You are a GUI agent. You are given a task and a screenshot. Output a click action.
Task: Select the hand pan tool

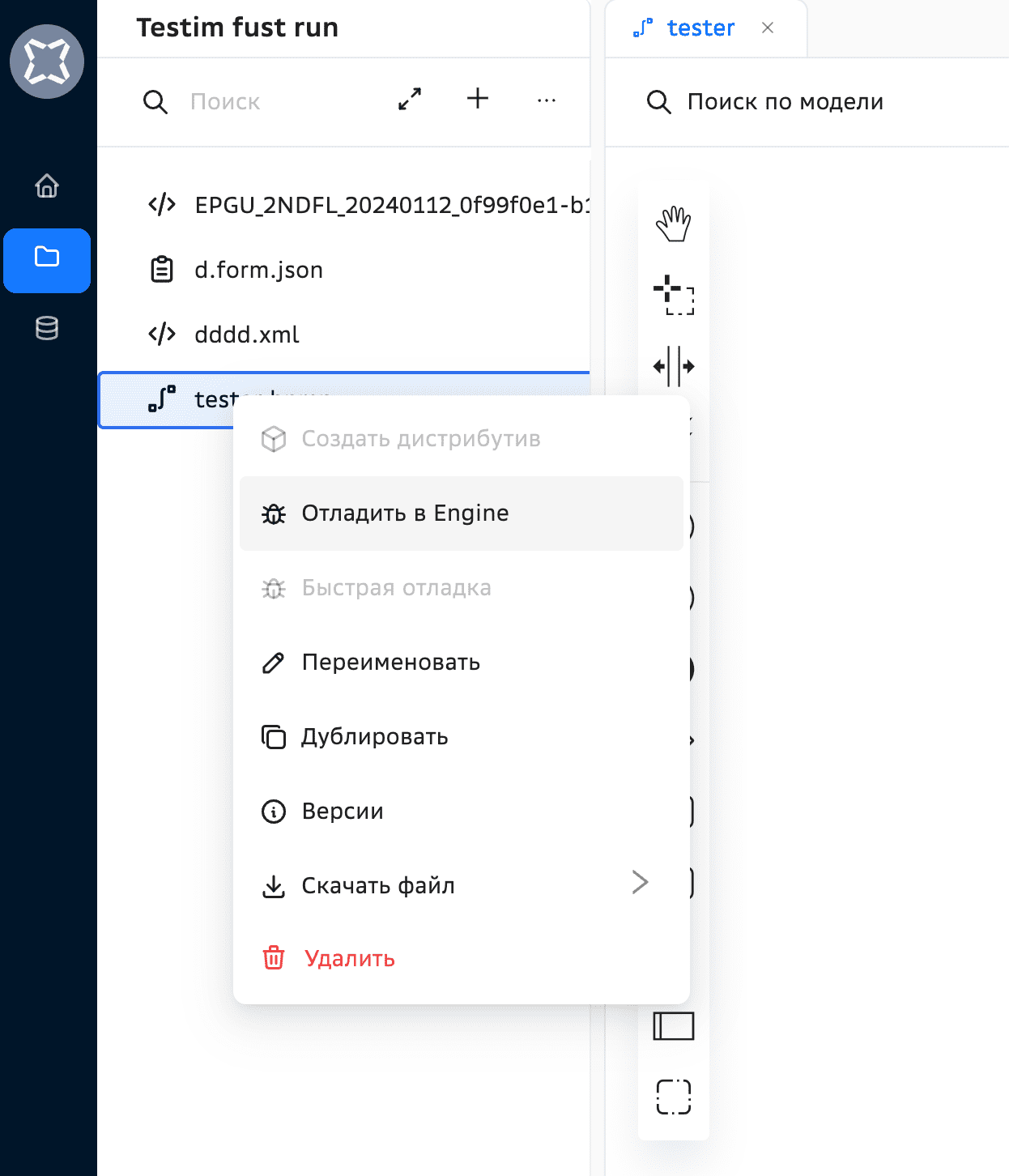(x=673, y=224)
